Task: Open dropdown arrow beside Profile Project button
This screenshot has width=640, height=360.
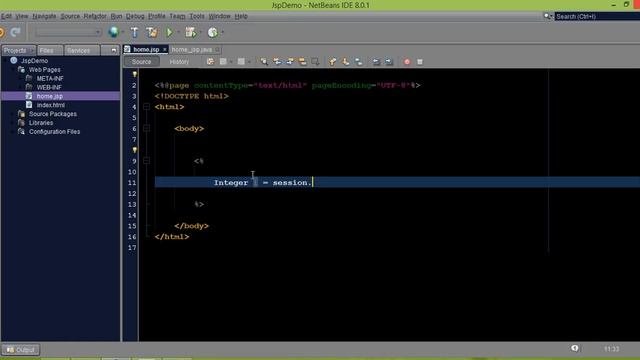Action: [222, 32]
